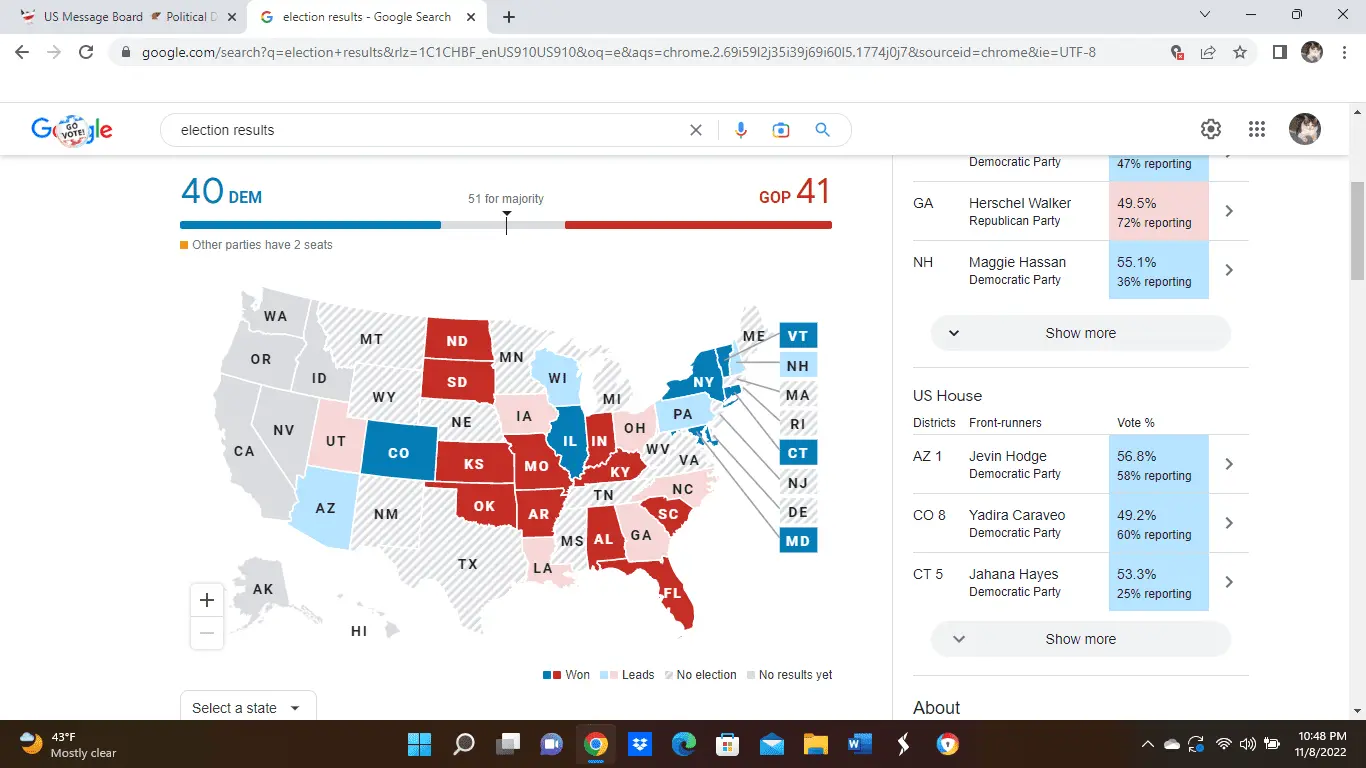Search by image with Google Lens
This screenshot has width=1366, height=768.
781,130
